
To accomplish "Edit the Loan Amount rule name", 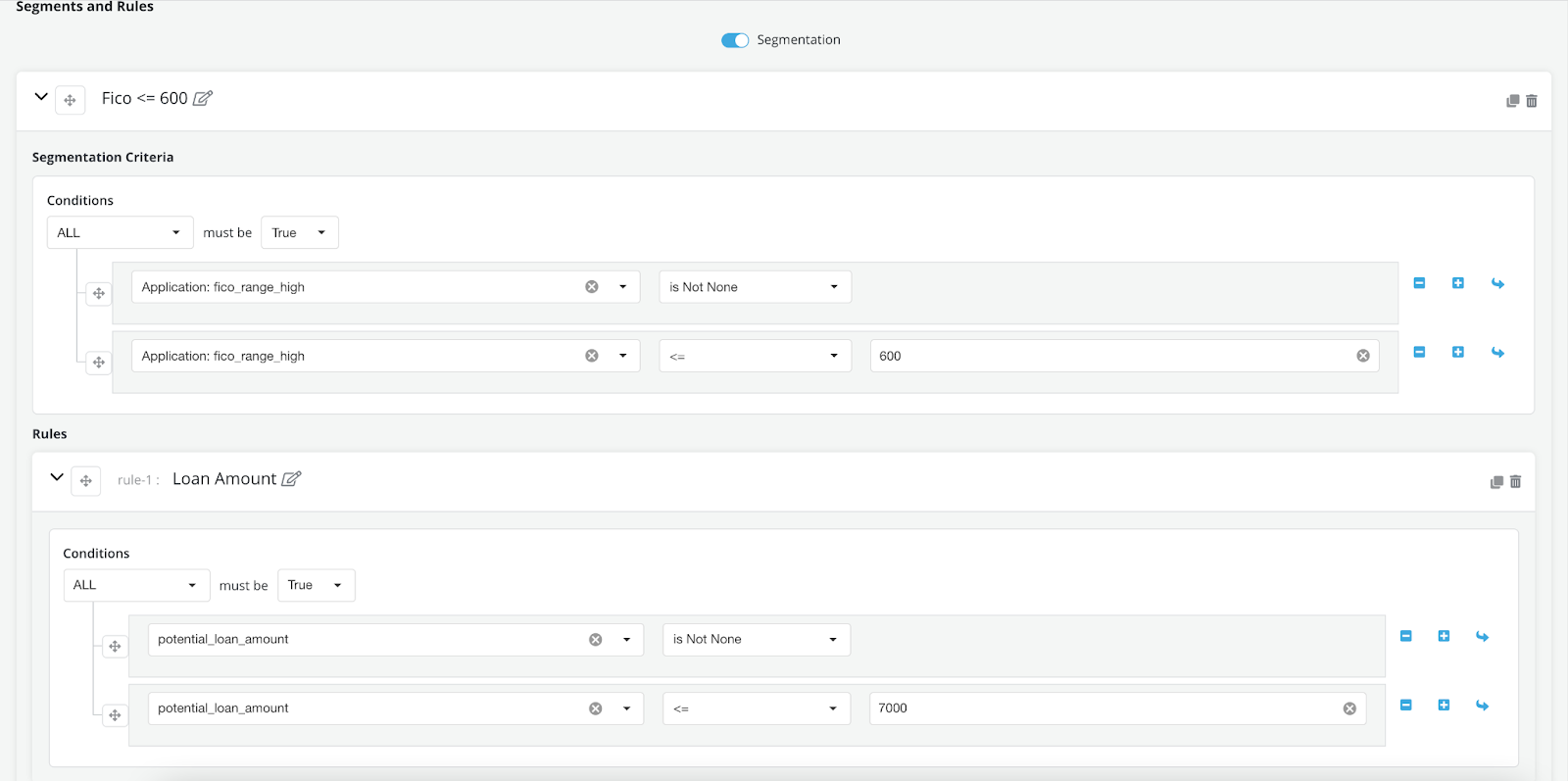I will [x=291, y=479].
